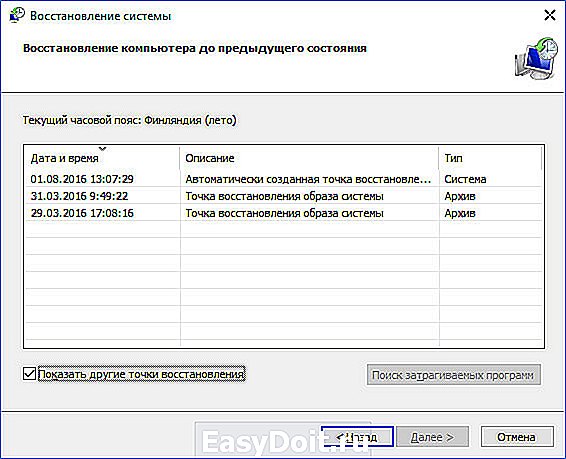This screenshot has width=566, height=459.
Task: Click the Показать другие точки восстановления label text
Action: pos(141,374)
